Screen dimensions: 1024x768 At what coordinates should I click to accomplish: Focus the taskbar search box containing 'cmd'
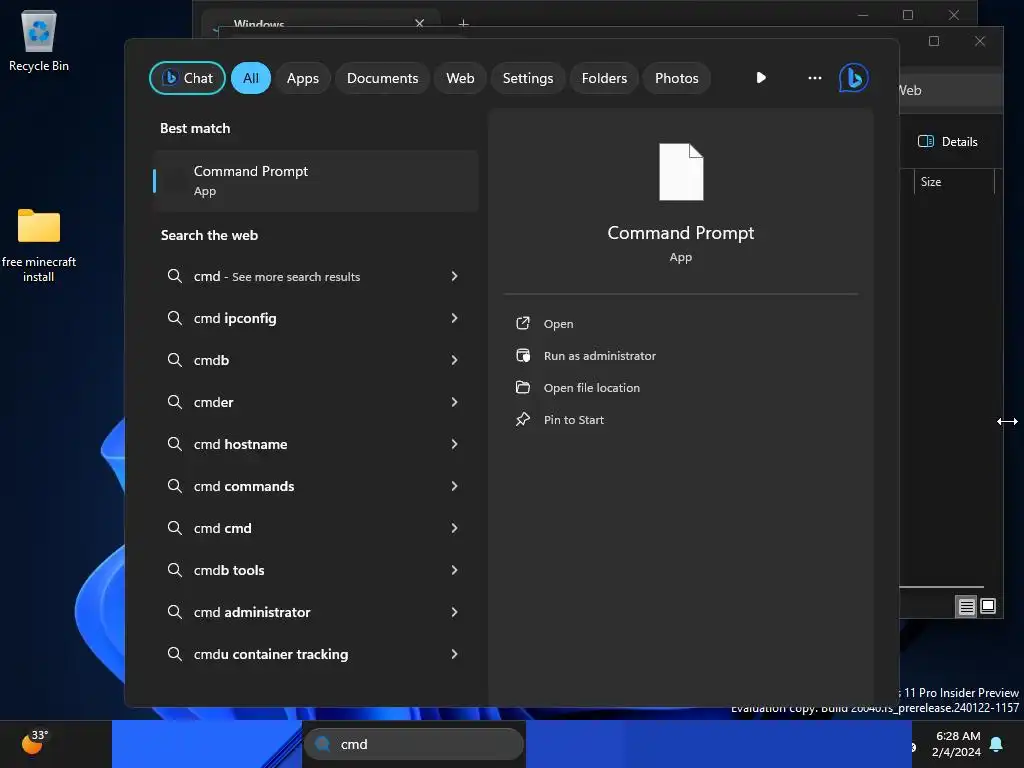[414, 744]
